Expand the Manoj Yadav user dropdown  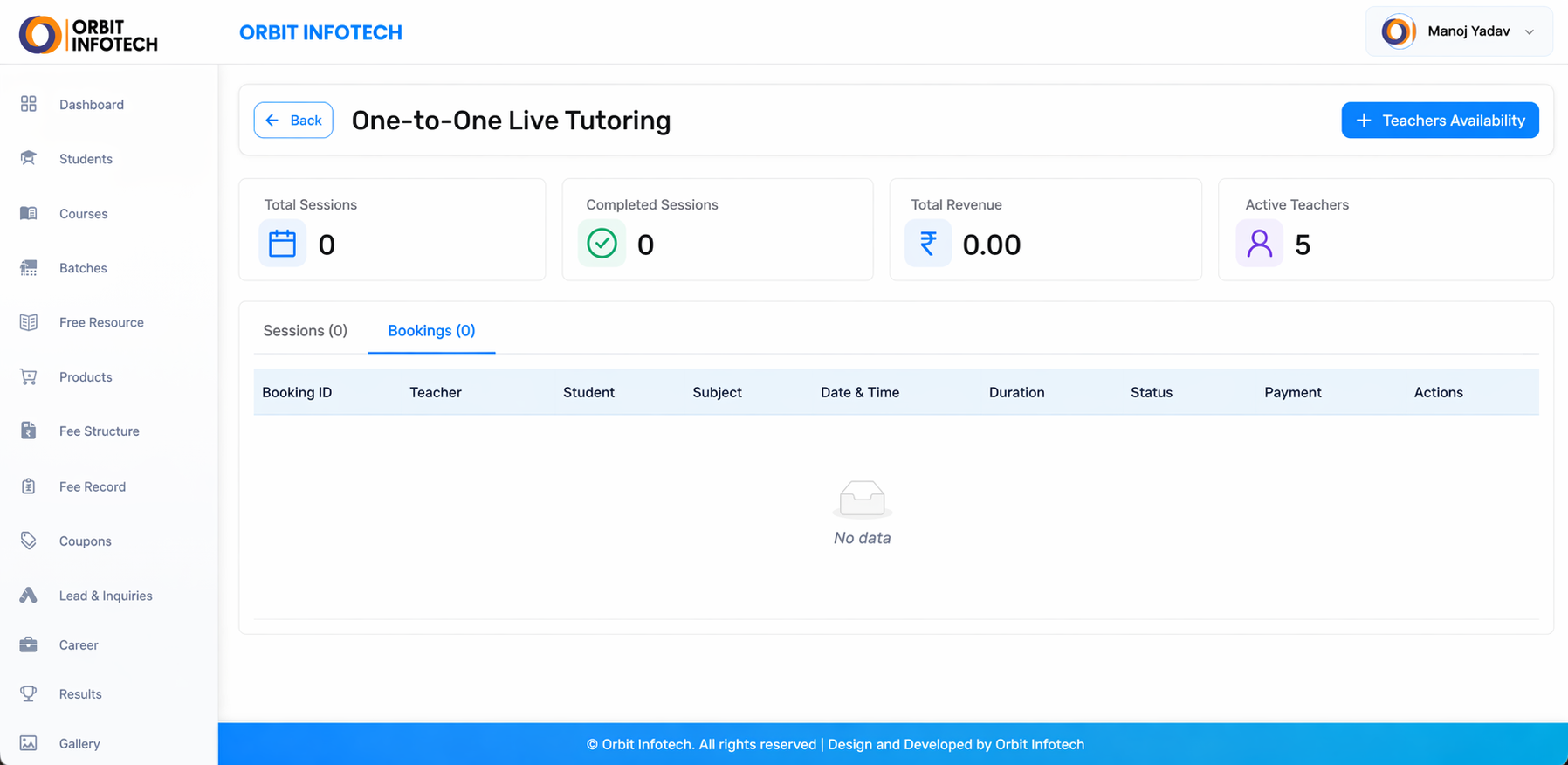point(1458,31)
